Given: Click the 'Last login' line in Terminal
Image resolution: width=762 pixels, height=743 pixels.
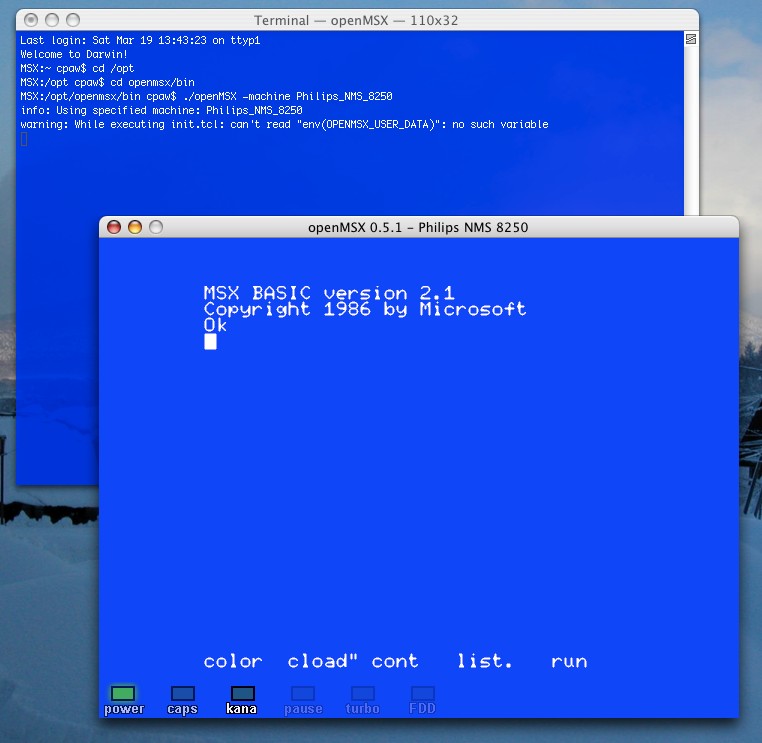Looking at the screenshot, I should point(140,40).
